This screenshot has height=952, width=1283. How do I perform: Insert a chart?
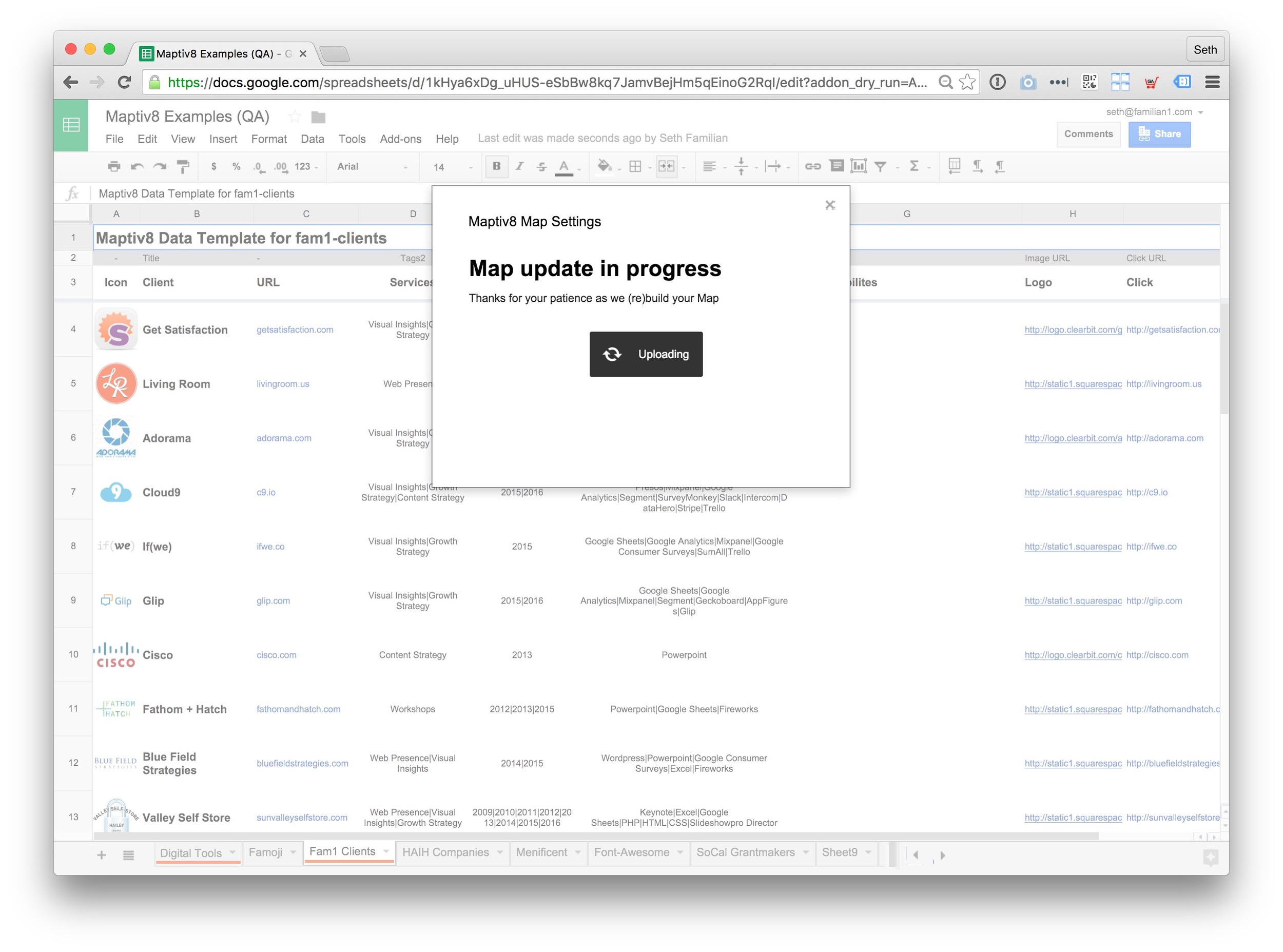click(x=859, y=167)
